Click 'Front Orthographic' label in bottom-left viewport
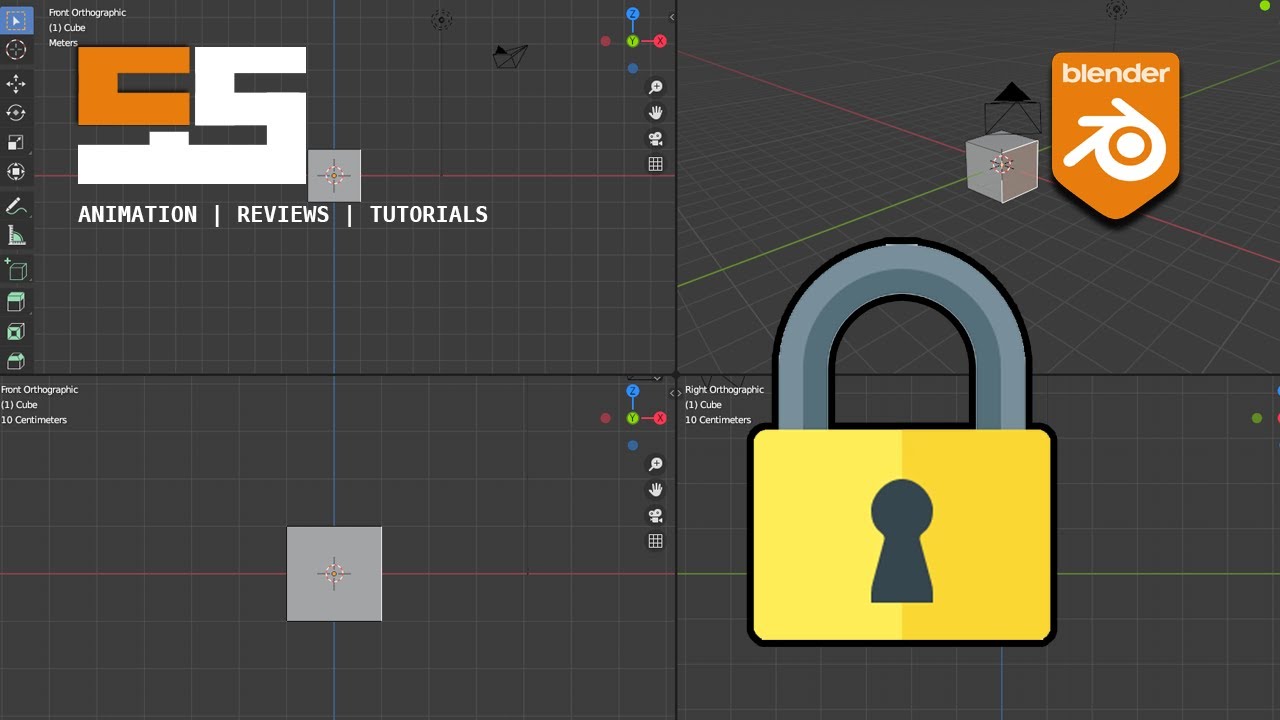Image resolution: width=1280 pixels, height=720 pixels. (39, 390)
